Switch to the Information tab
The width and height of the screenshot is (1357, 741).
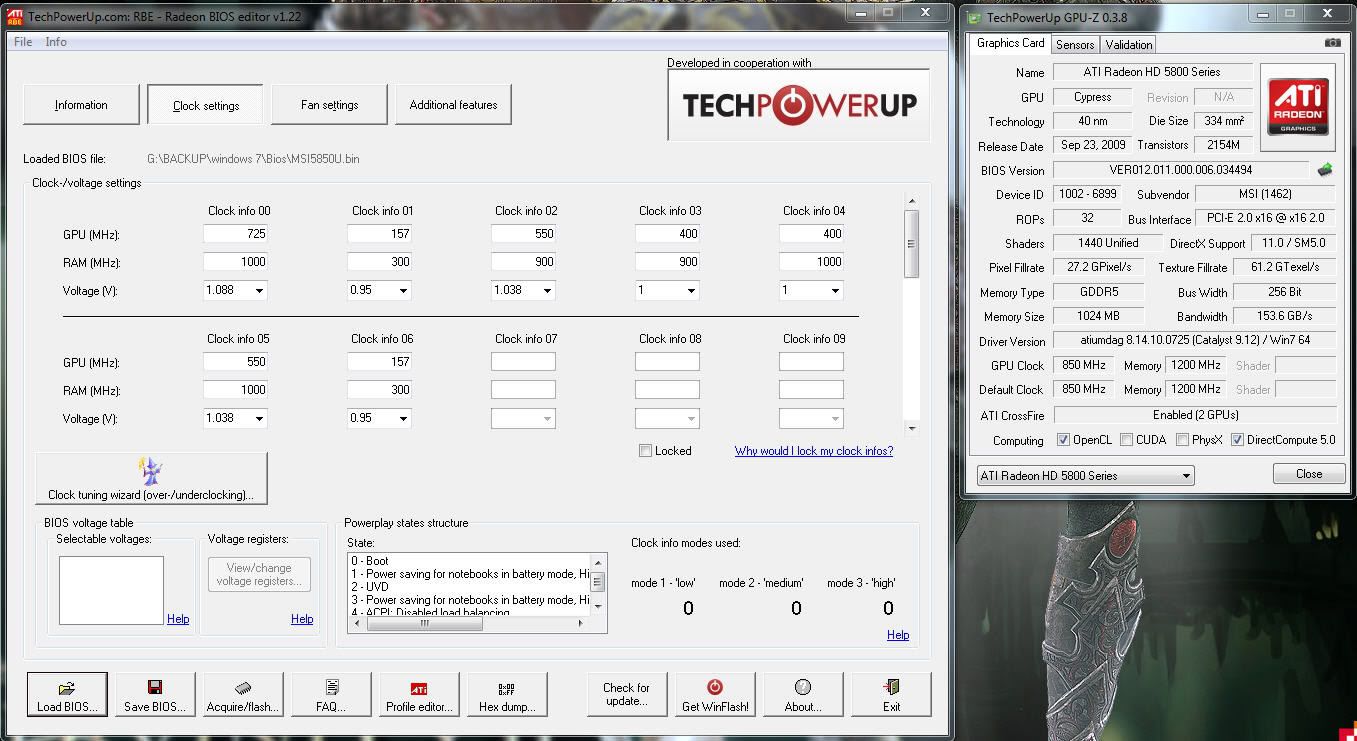(x=81, y=105)
